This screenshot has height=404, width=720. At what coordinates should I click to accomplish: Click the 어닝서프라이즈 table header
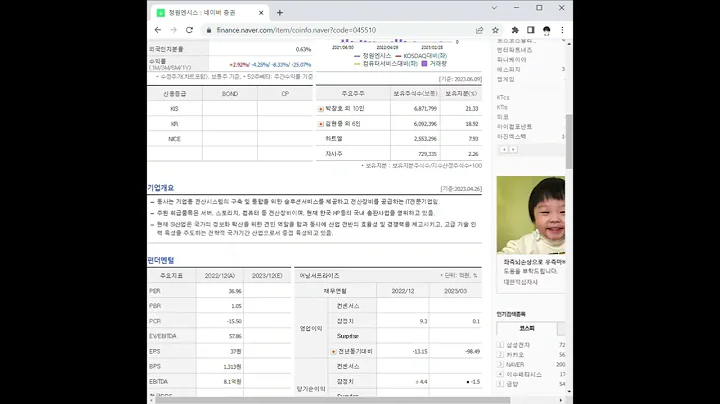319,275
